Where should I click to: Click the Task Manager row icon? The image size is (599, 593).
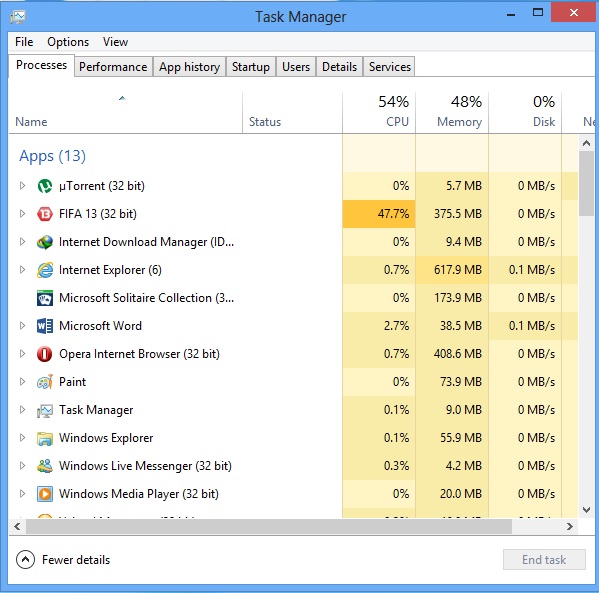tap(45, 410)
